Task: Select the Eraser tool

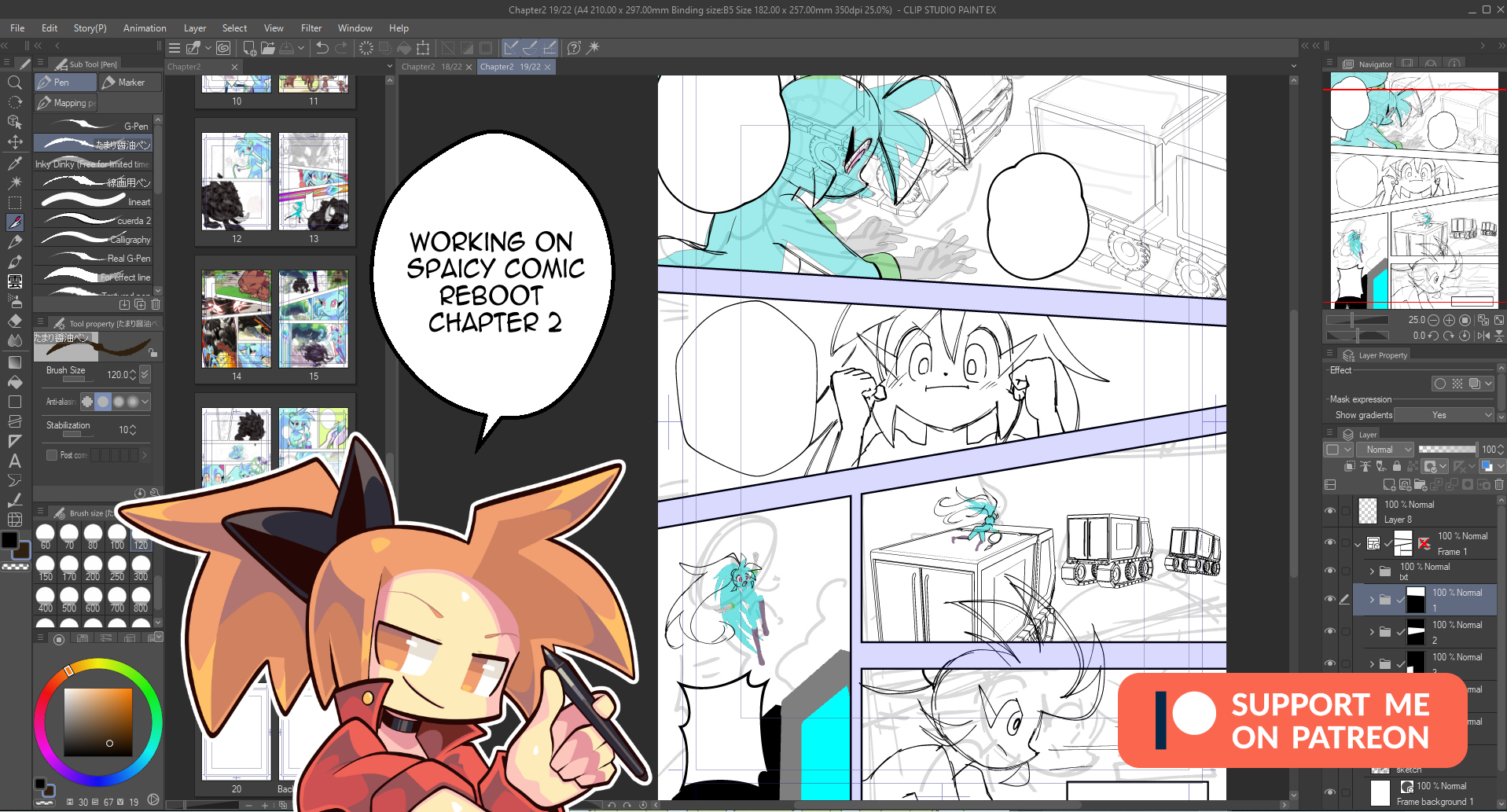Action: click(x=14, y=321)
